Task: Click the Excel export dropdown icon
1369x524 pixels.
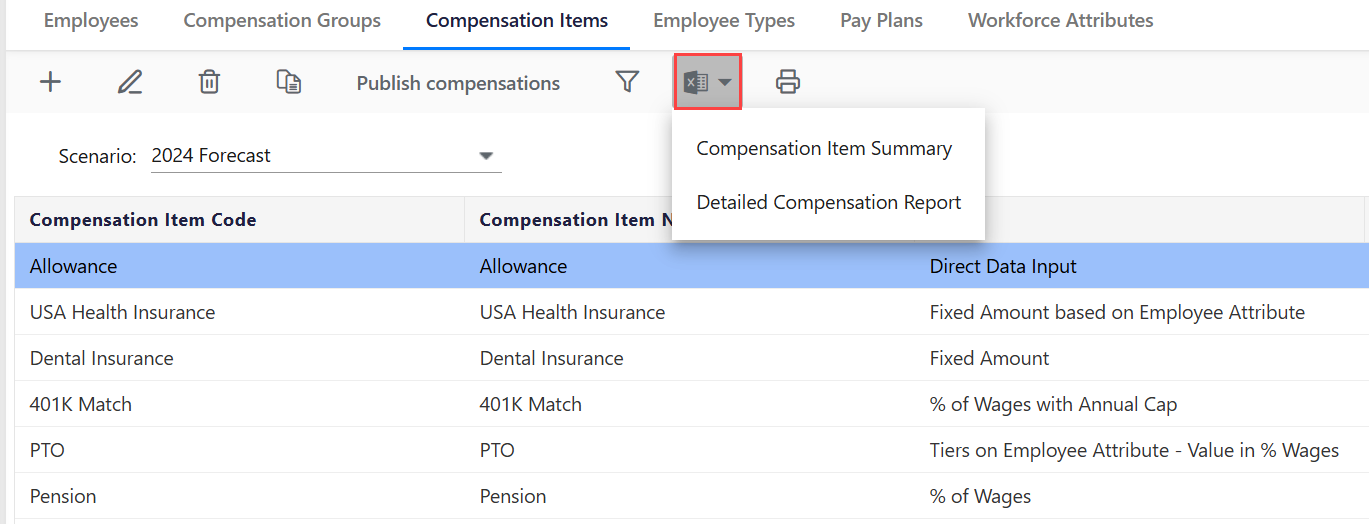Action: point(707,82)
